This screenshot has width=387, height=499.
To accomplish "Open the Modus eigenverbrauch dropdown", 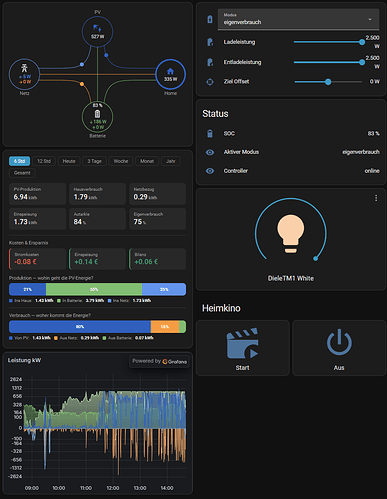I will (298, 19).
